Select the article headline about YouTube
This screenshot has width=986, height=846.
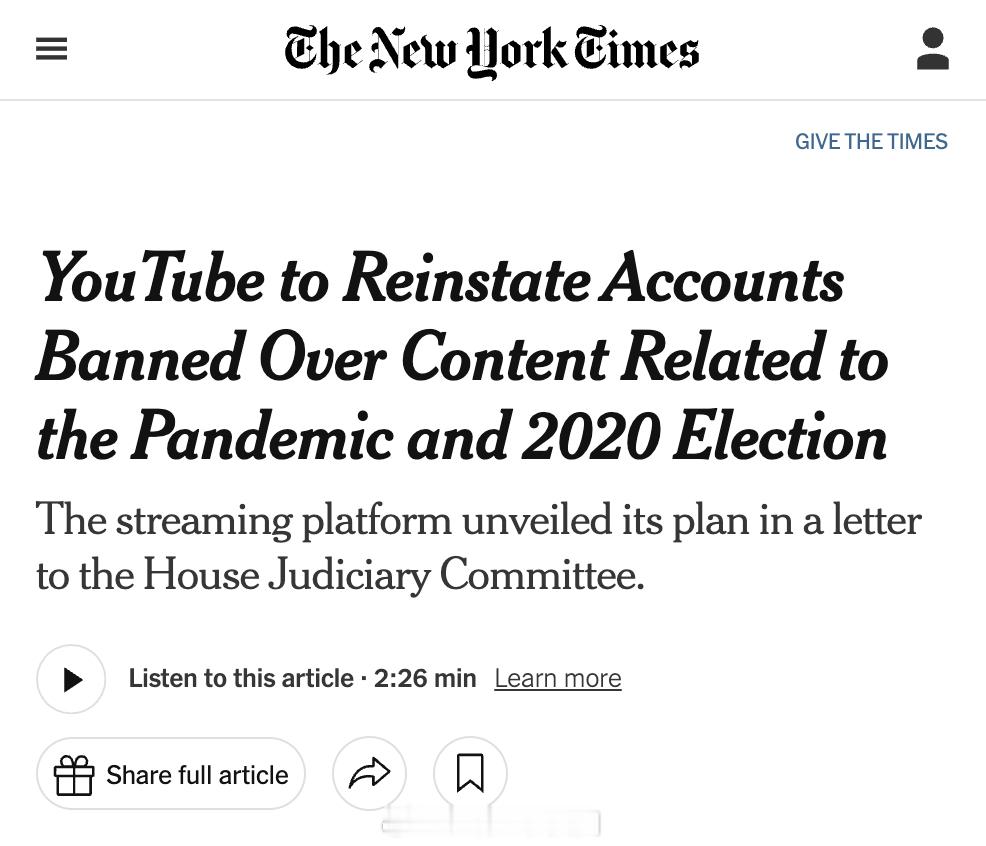462,358
